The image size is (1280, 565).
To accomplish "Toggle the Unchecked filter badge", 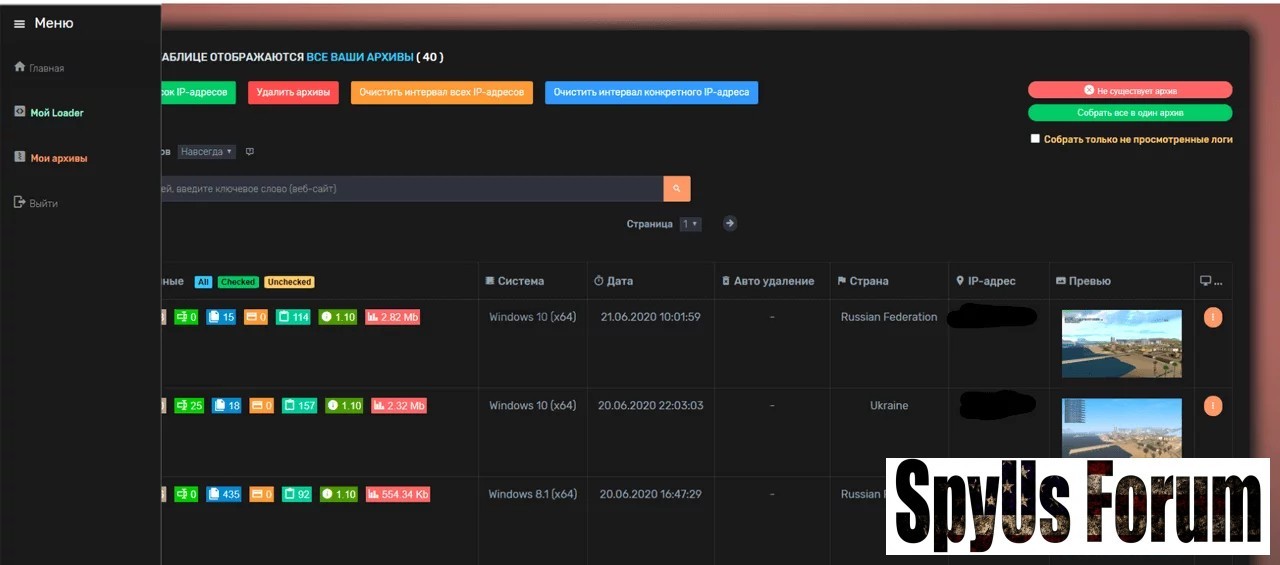I will click(289, 282).
